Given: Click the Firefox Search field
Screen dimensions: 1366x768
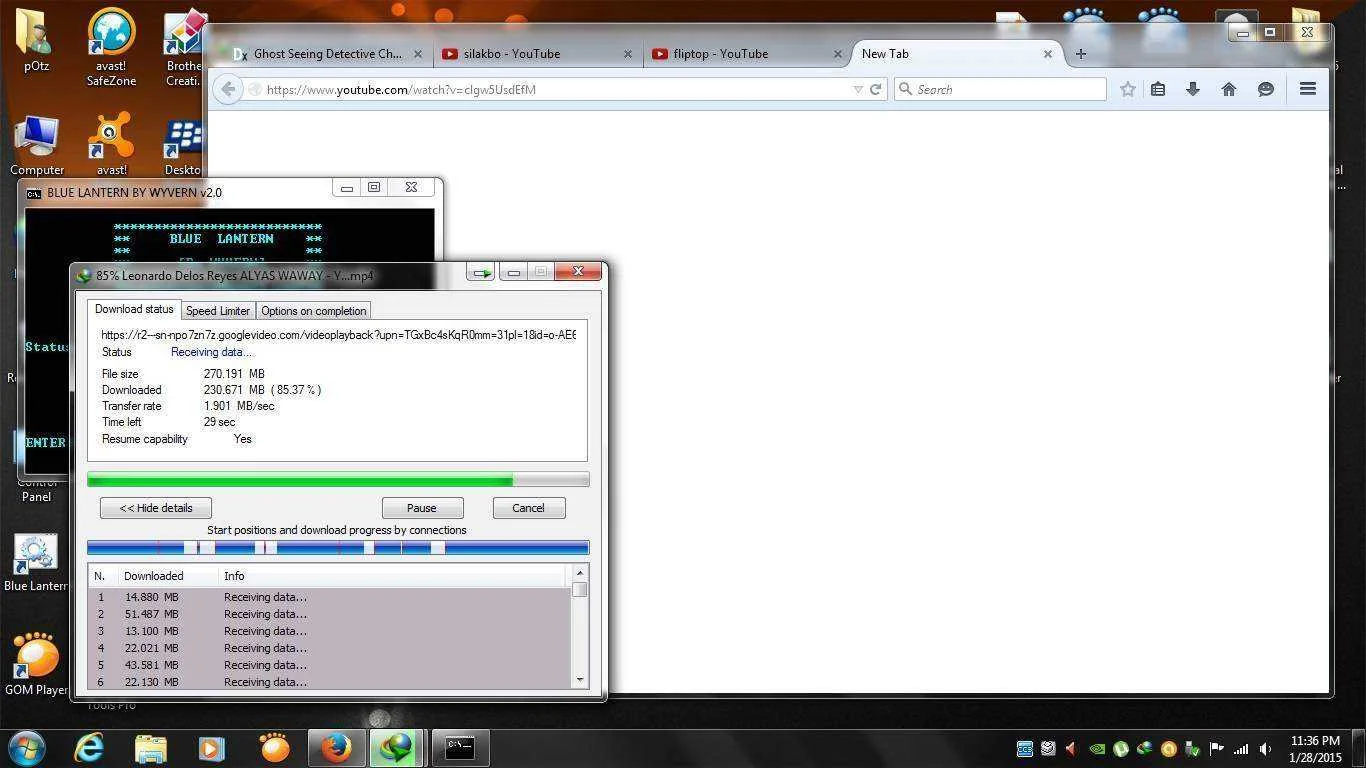Looking at the screenshot, I should pyautogui.click(x=1000, y=89).
